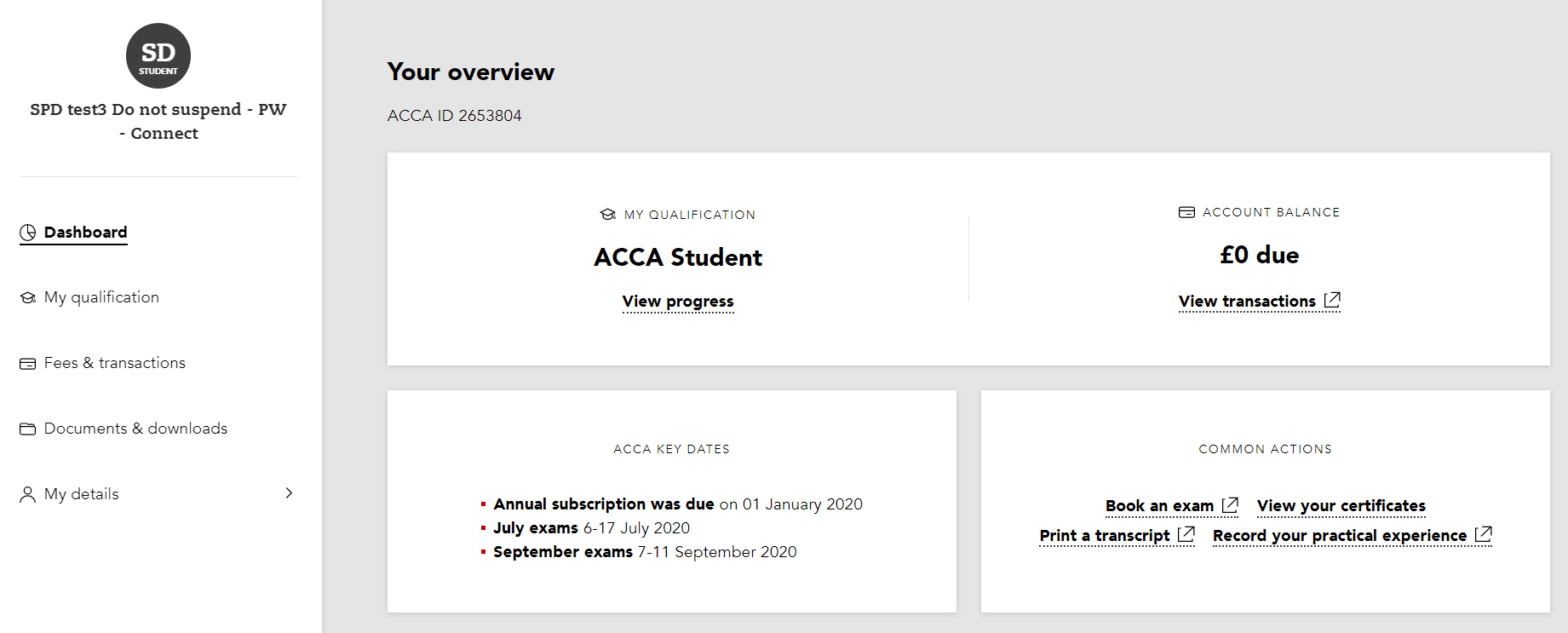Click View your certificates

click(x=1341, y=505)
